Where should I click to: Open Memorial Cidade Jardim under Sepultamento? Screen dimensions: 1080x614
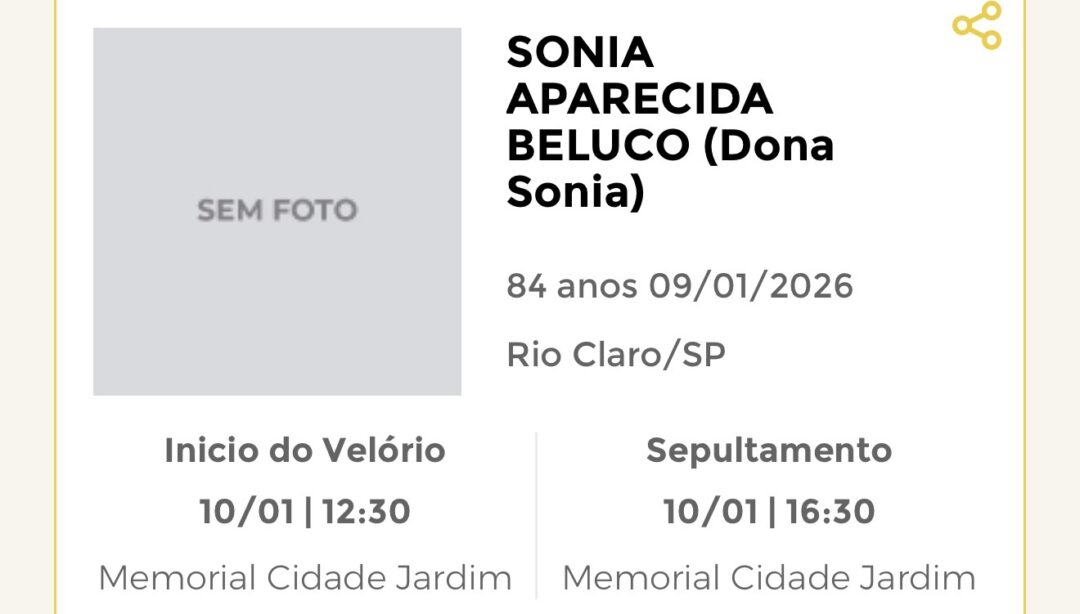click(769, 578)
